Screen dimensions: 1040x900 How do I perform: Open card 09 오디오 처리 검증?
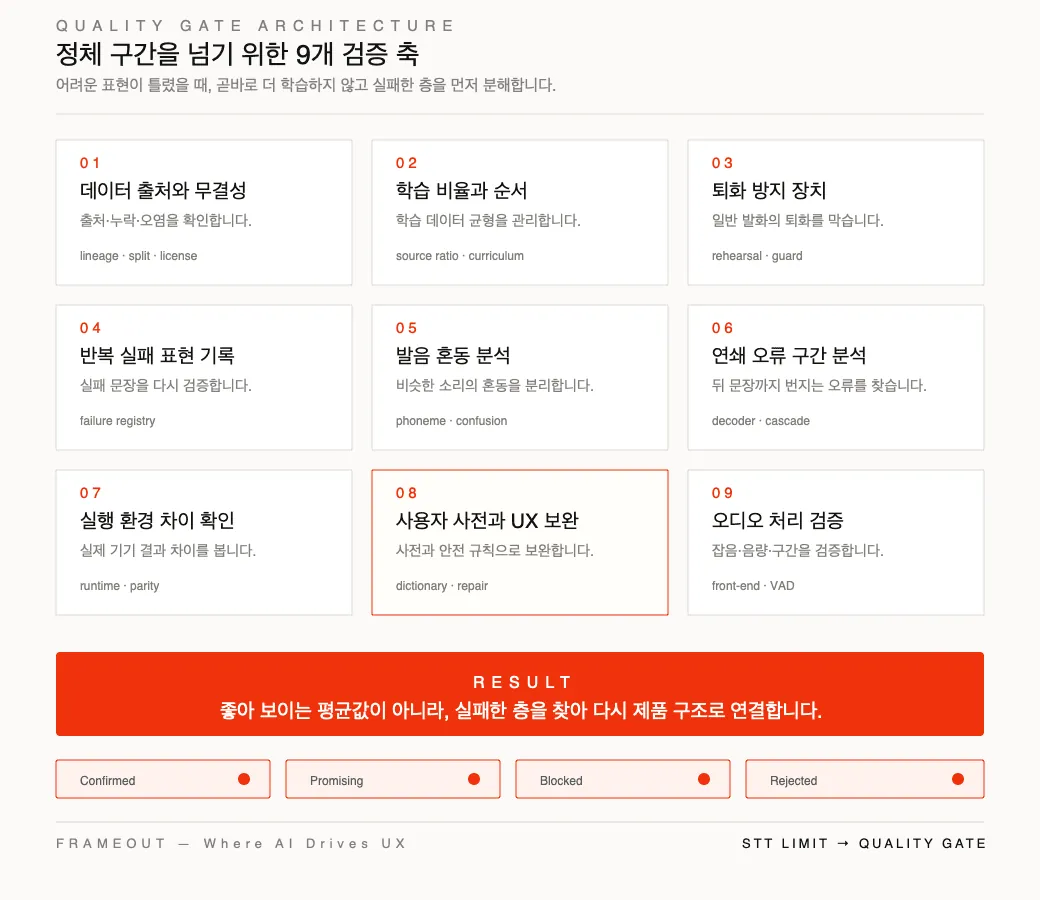coord(836,543)
